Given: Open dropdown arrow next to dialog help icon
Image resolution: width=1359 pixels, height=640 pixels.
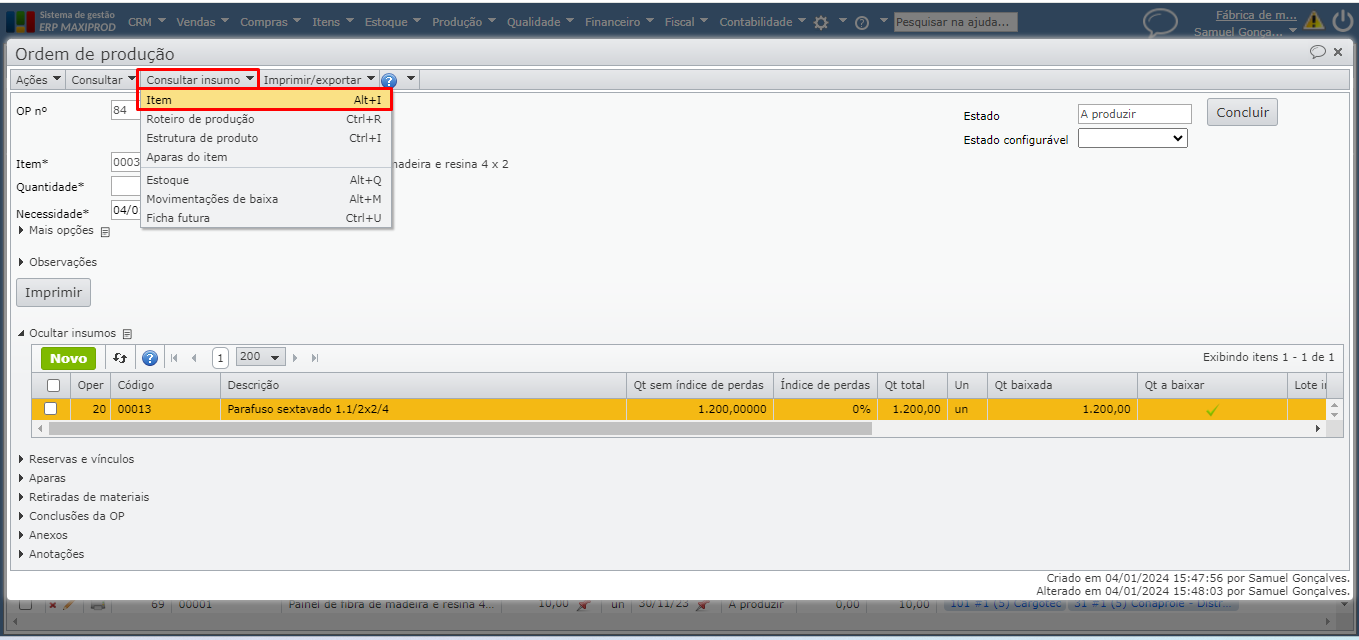Looking at the screenshot, I should [x=410, y=79].
